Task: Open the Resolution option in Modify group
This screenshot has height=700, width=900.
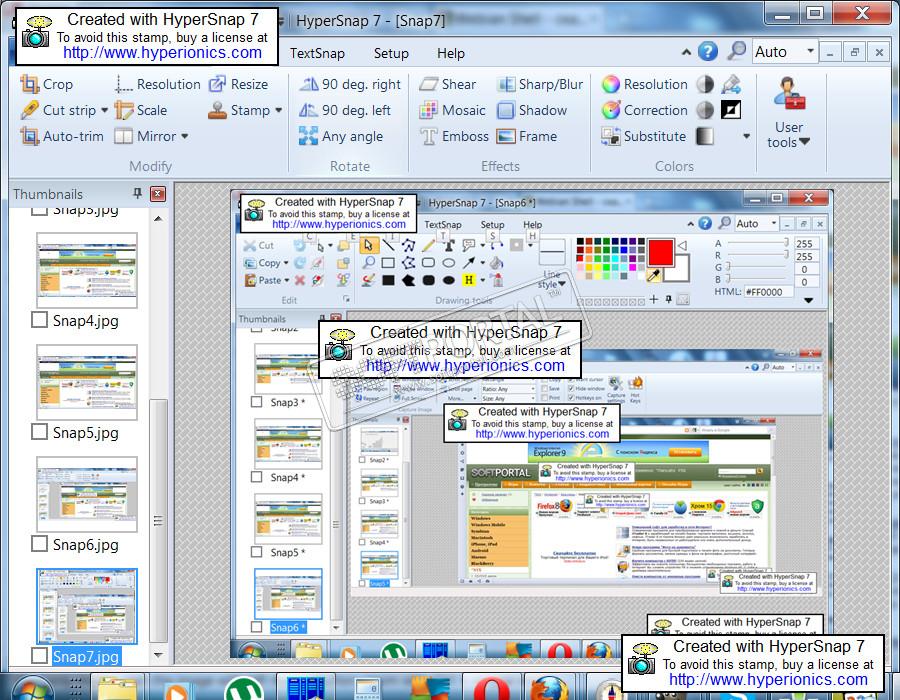Action: 157,84
